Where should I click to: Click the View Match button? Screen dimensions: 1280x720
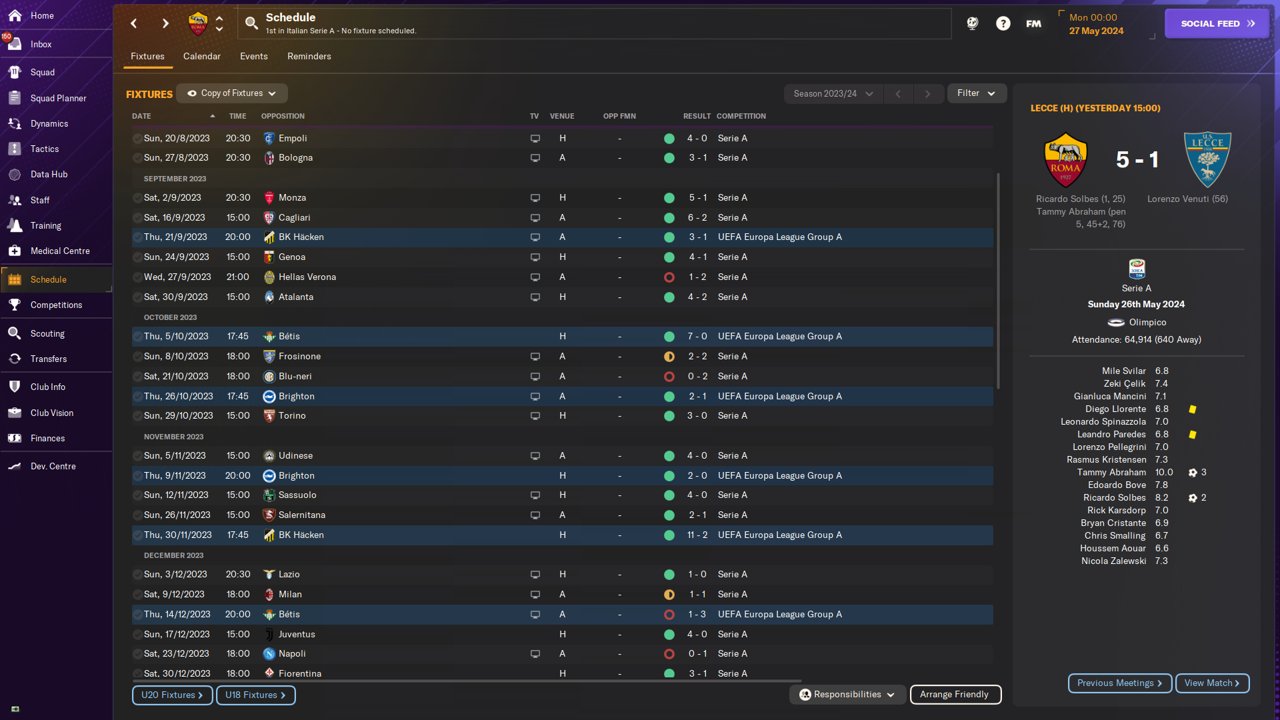pyautogui.click(x=1212, y=683)
